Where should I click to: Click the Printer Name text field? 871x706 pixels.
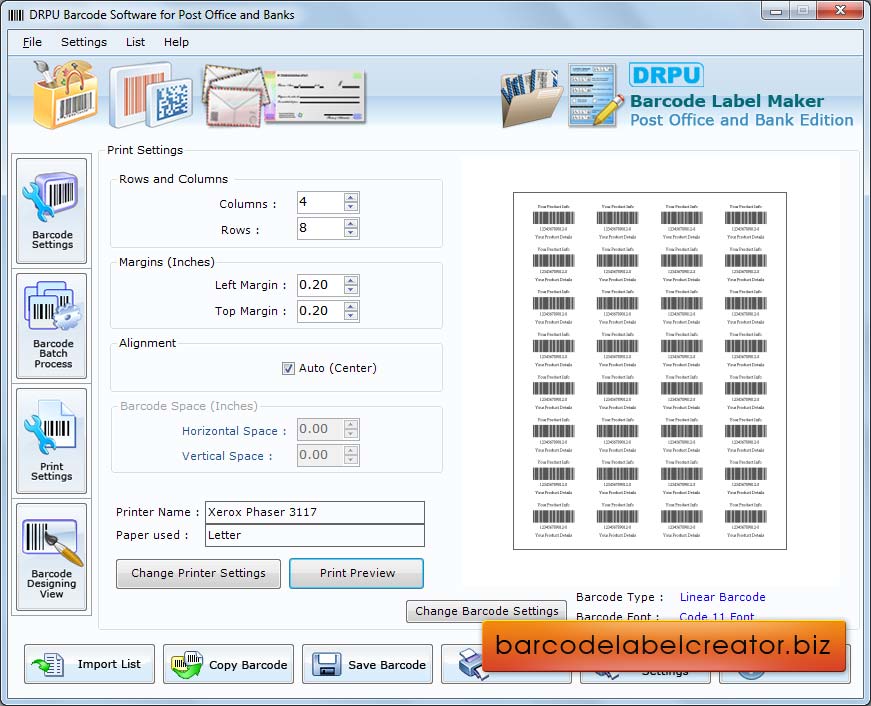tap(315, 512)
